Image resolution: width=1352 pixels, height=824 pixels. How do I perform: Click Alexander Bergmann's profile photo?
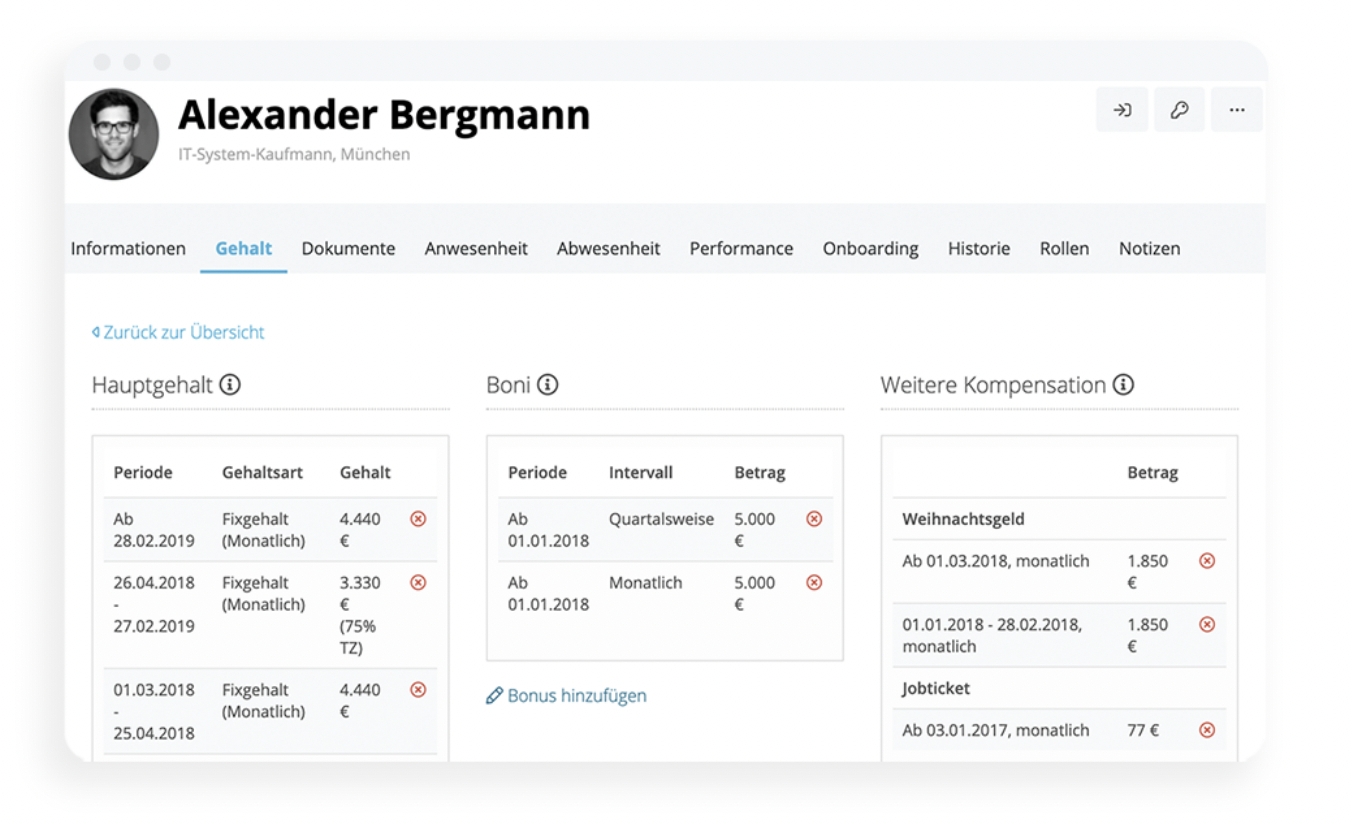[x=113, y=134]
